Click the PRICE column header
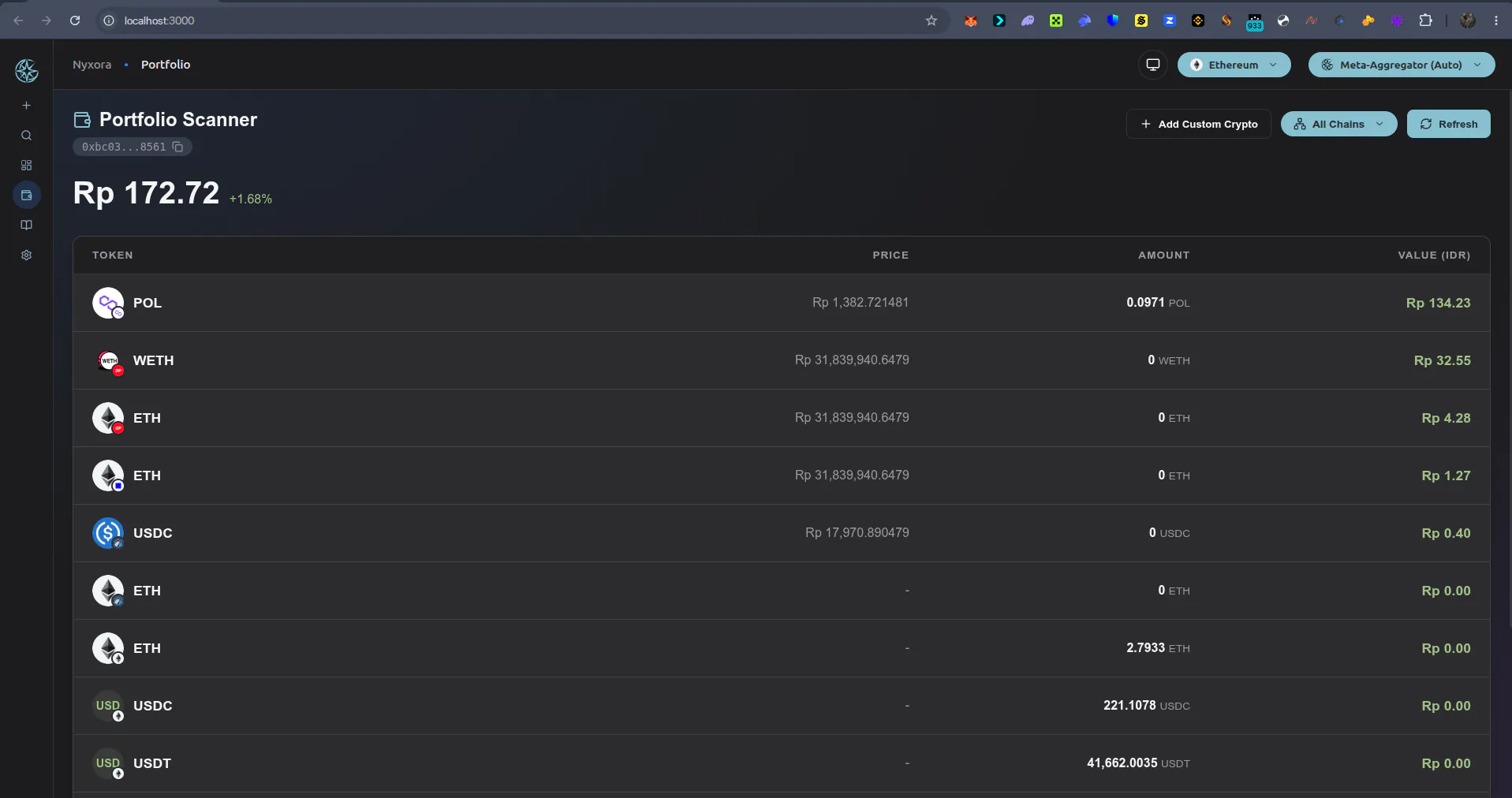The height and width of the screenshot is (798, 1512). (890, 255)
